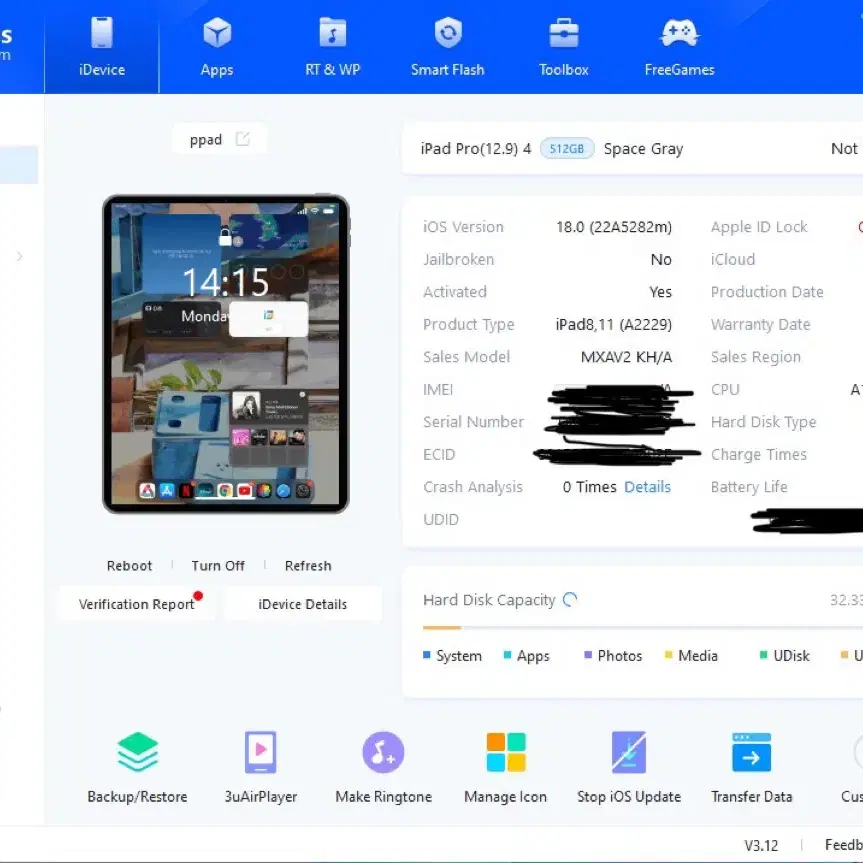Launch 3uAirPlayer
Screen dimensions: 863x863
coord(261,767)
